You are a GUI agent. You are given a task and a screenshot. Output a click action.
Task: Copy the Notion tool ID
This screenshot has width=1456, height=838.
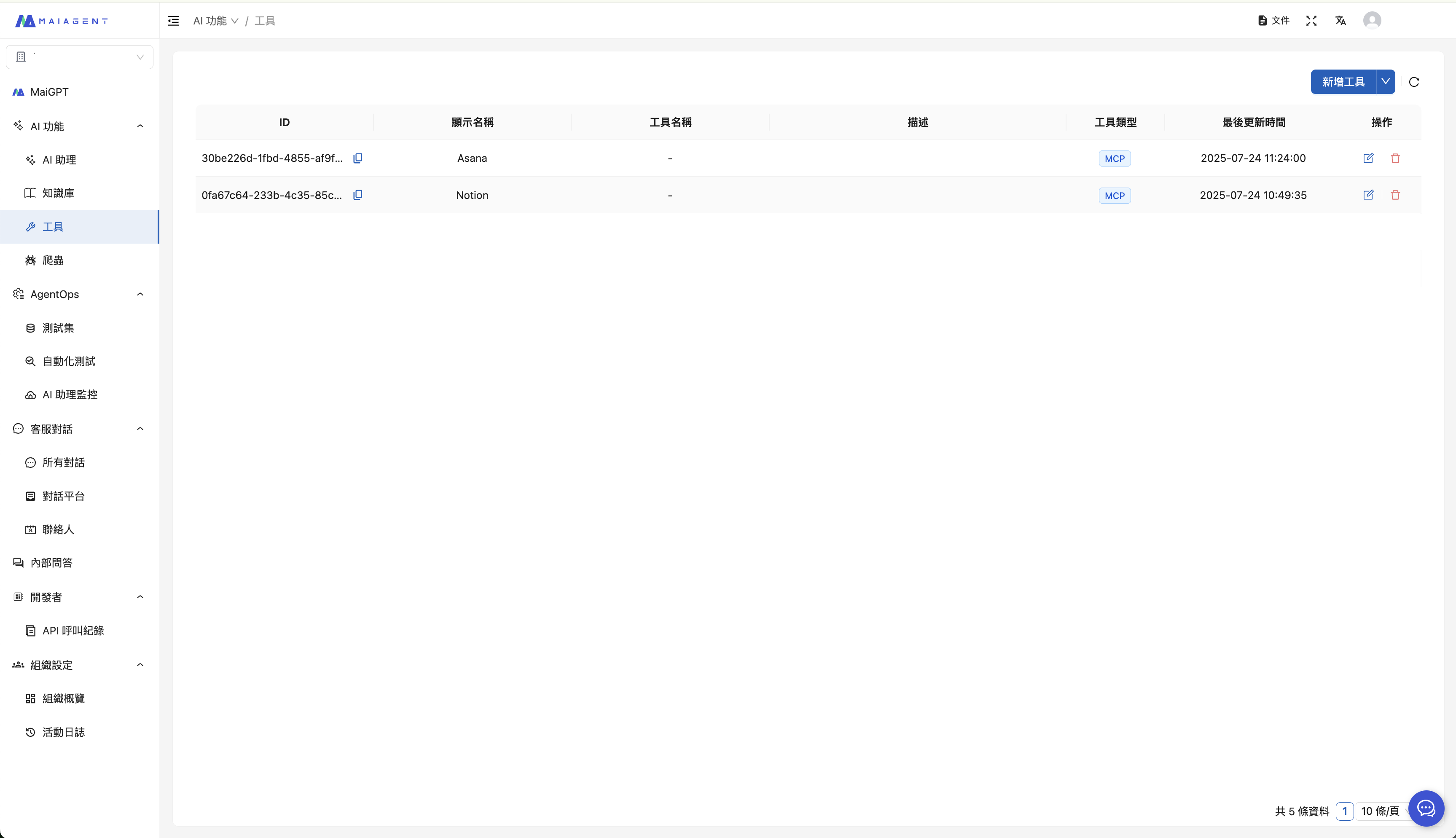click(x=357, y=195)
